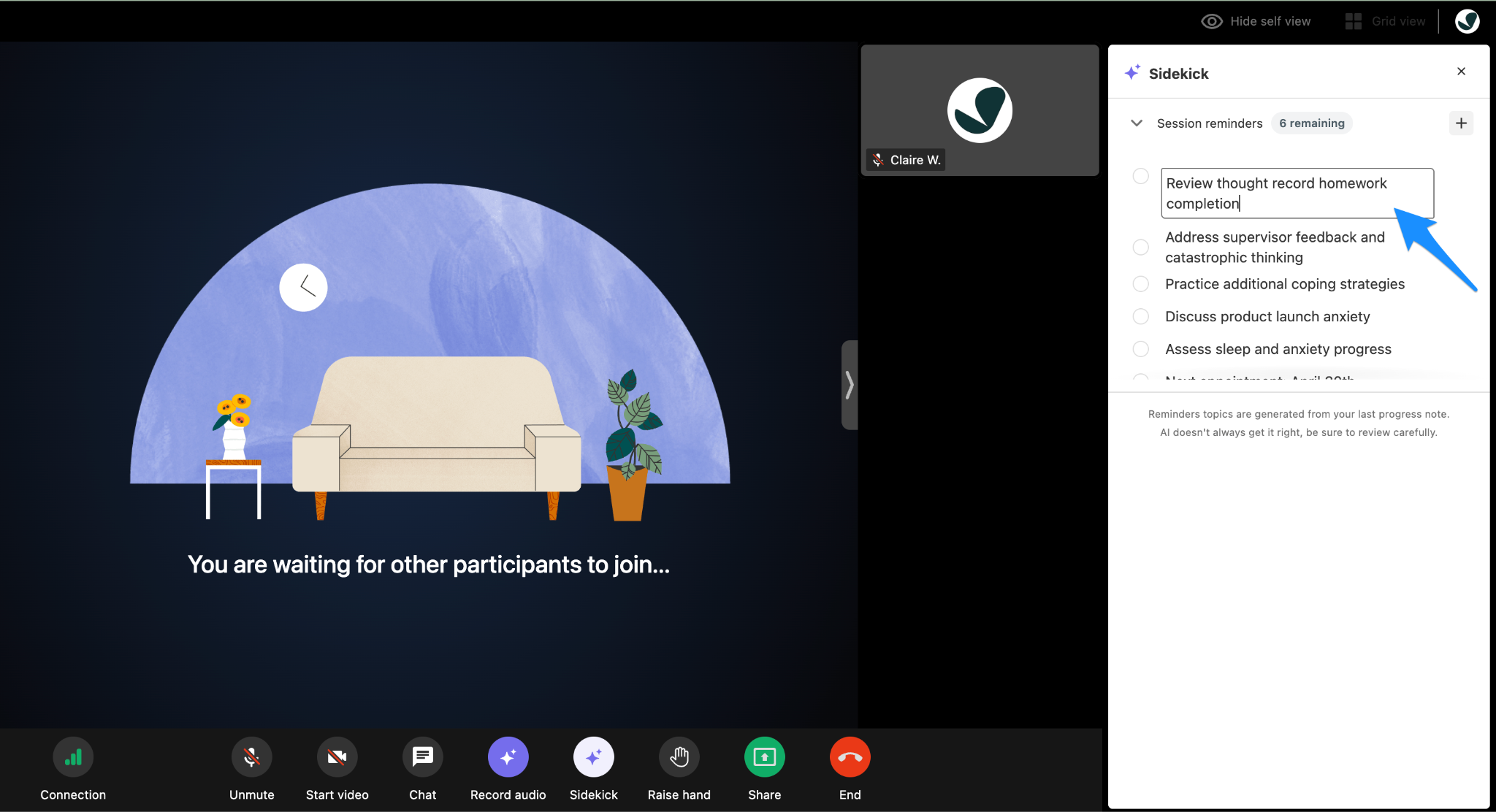
Task: Raise hand in the call
Action: (679, 757)
